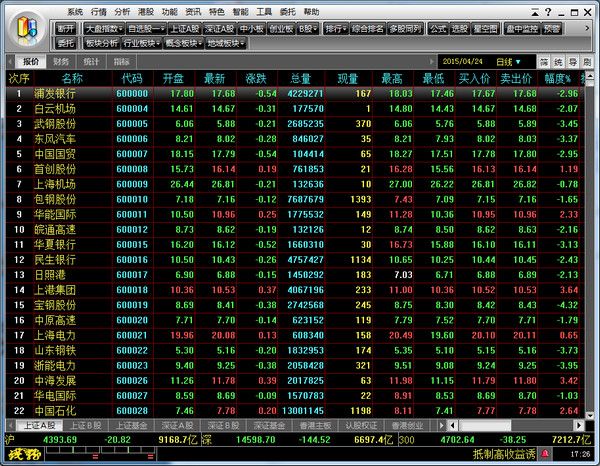Switch to the 指标 tab
This screenshot has height=466, width=600.
[x=121, y=62]
